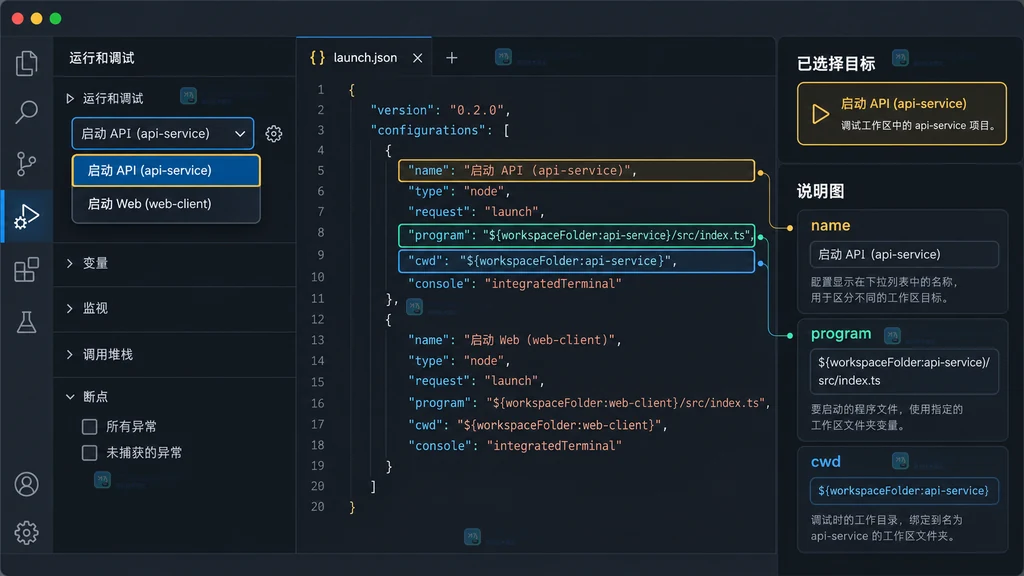The width and height of the screenshot is (1024, 576).
Task: Click the macOS yellow minimize button
Action: (x=37, y=18)
